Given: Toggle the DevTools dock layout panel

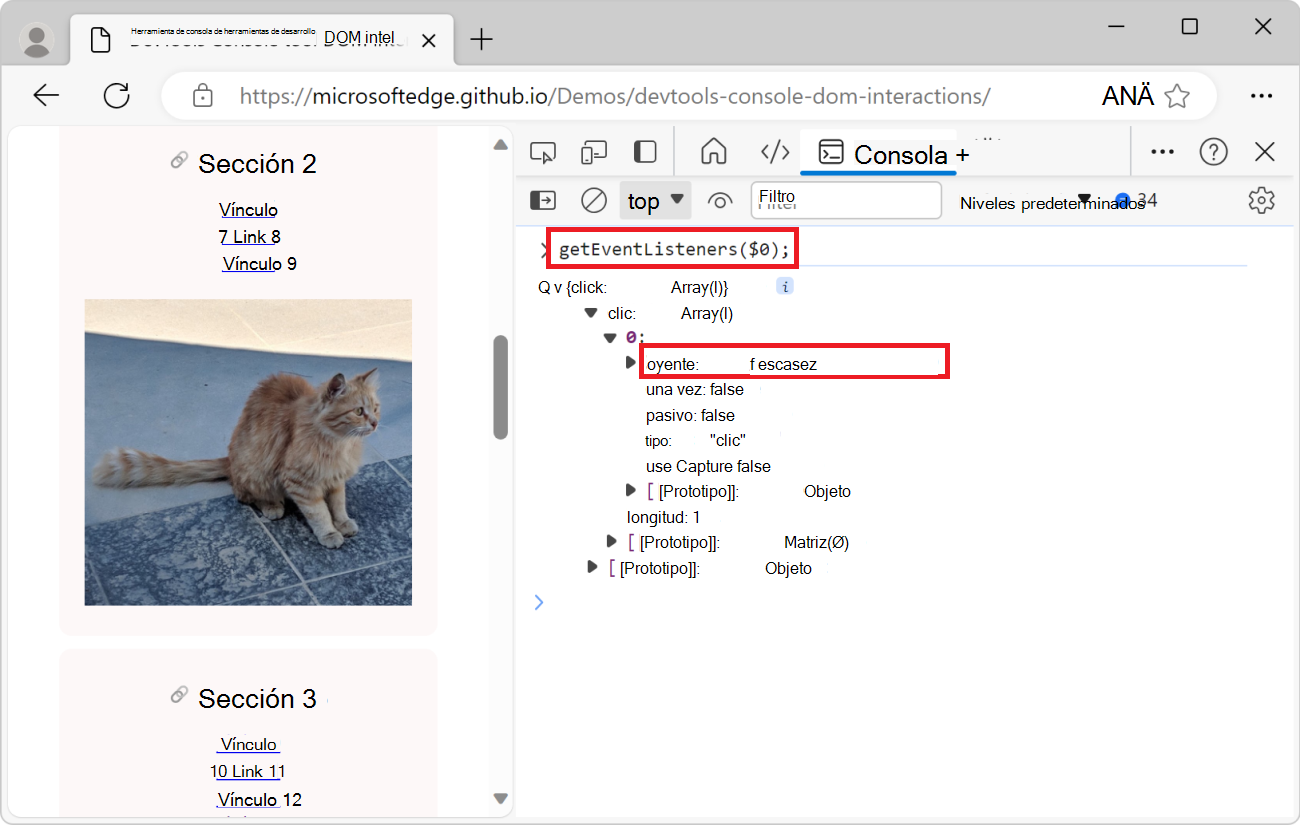Looking at the screenshot, I should (645, 151).
